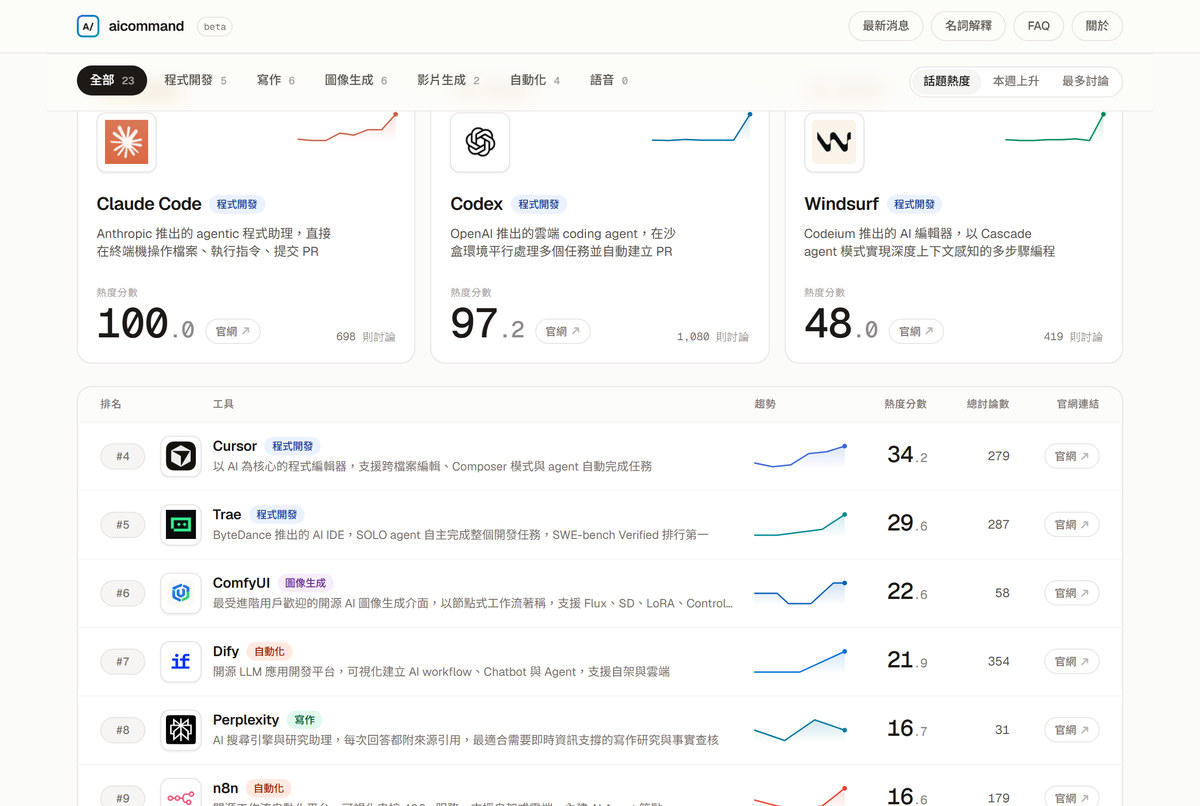The width and height of the screenshot is (1200, 806).
Task: Click the #8 rank badge
Action: coord(123,730)
